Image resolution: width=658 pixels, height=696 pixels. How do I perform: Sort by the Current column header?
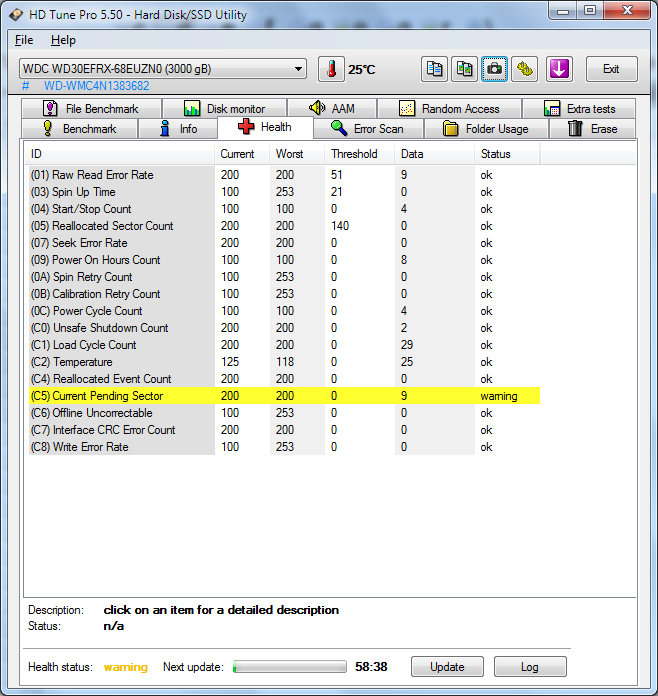point(242,154)
